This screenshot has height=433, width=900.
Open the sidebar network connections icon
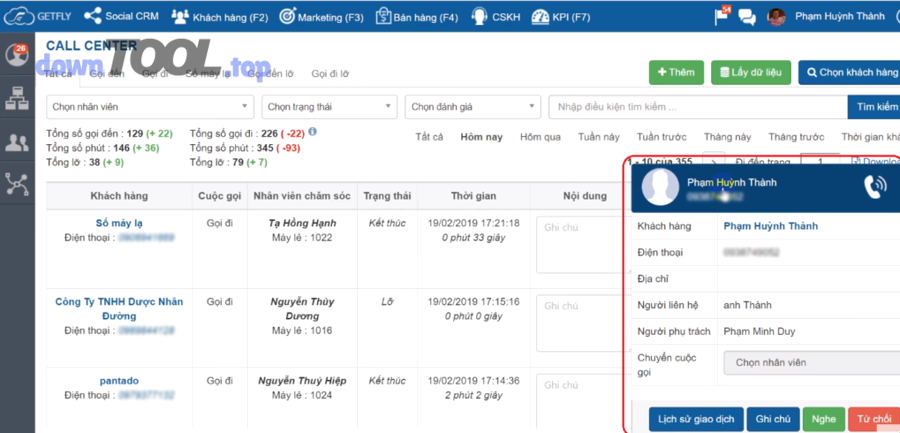[x=17, y=185]
